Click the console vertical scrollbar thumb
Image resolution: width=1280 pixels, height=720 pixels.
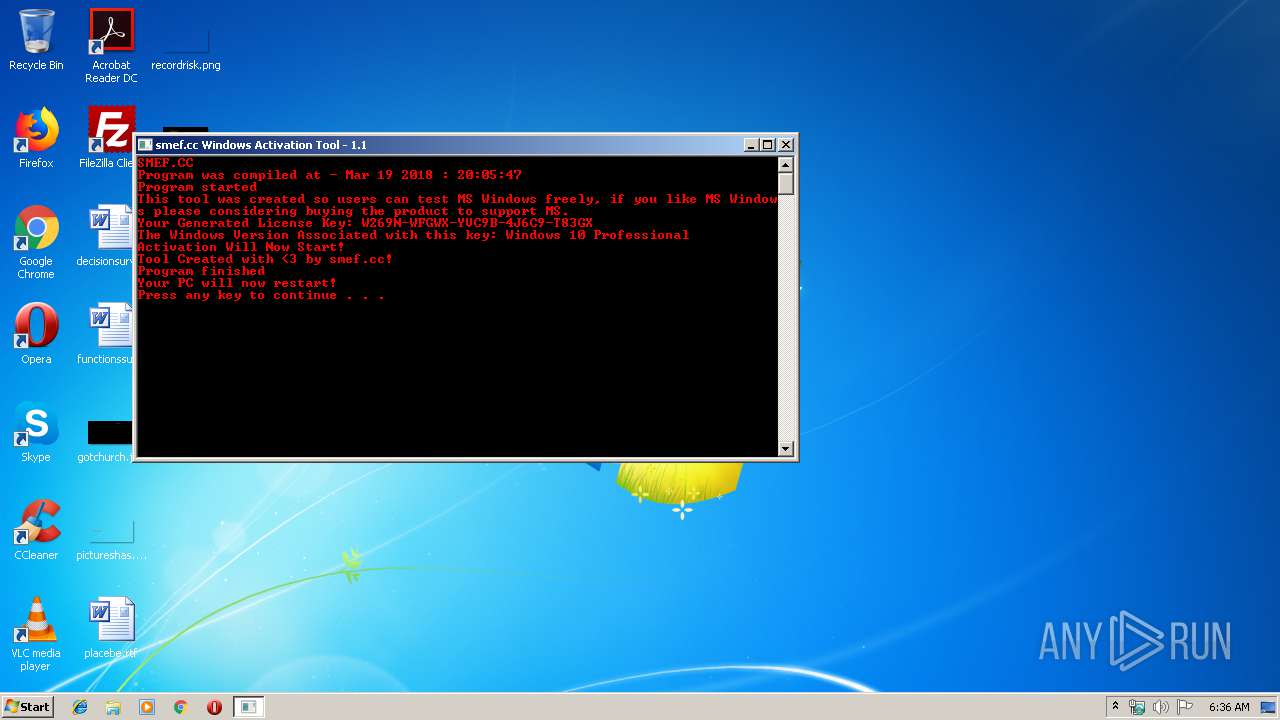(786, 184)
